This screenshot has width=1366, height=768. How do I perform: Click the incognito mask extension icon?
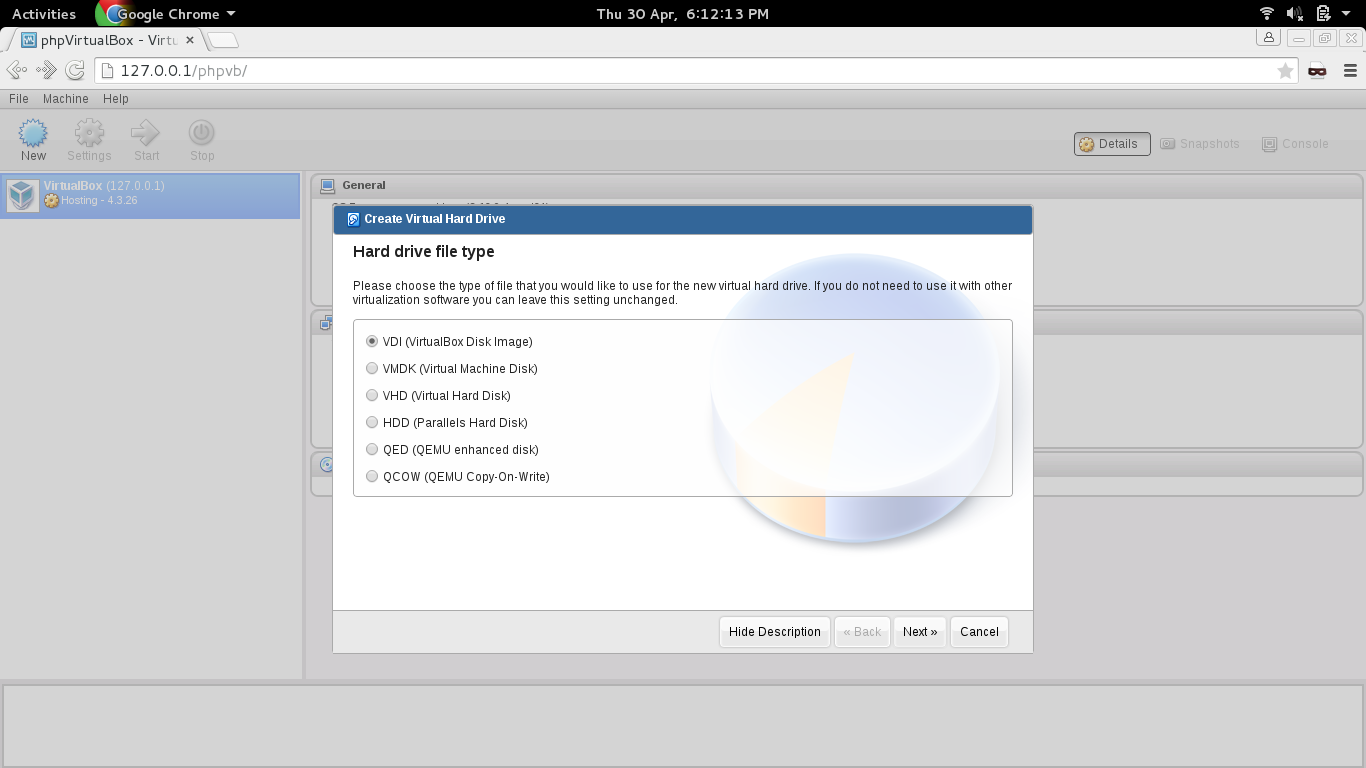coord(1317,71)
